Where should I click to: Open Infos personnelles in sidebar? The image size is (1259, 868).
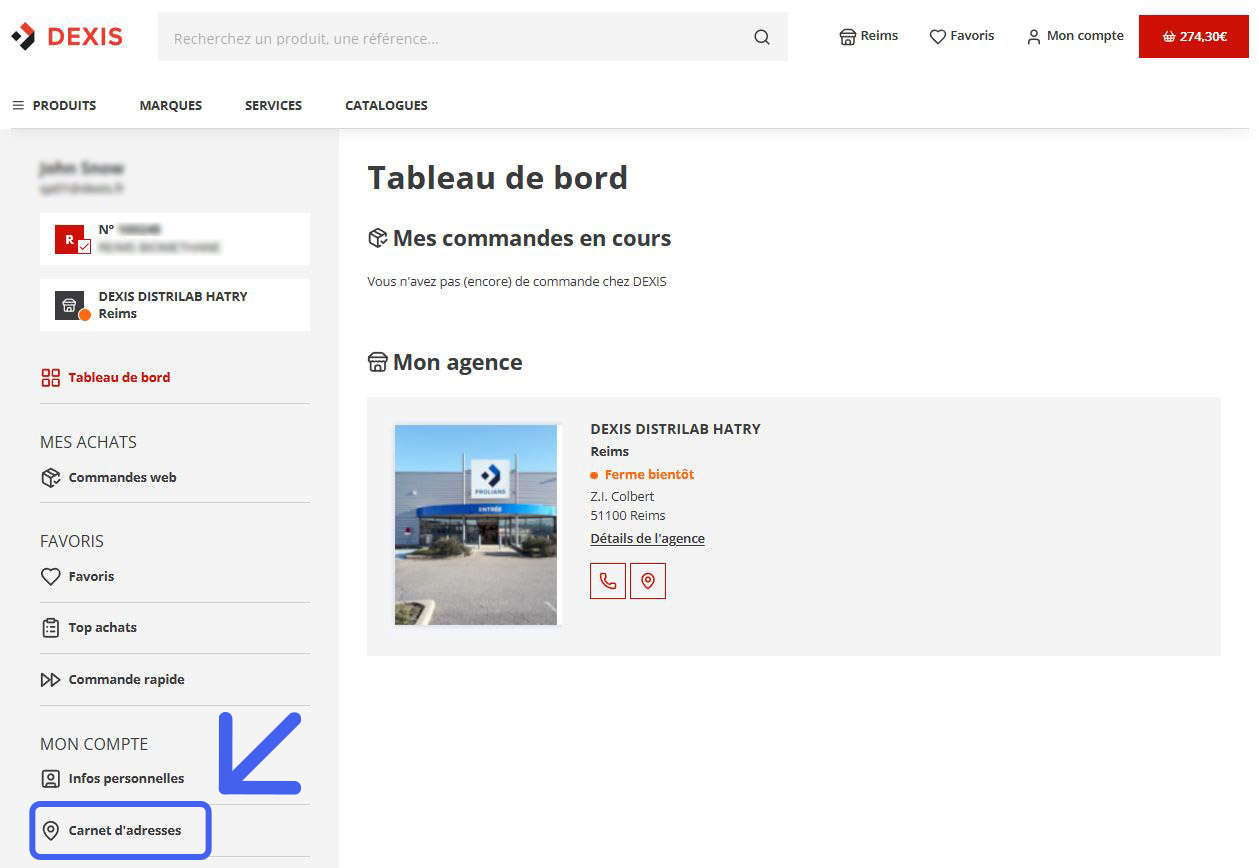(112, 779)
